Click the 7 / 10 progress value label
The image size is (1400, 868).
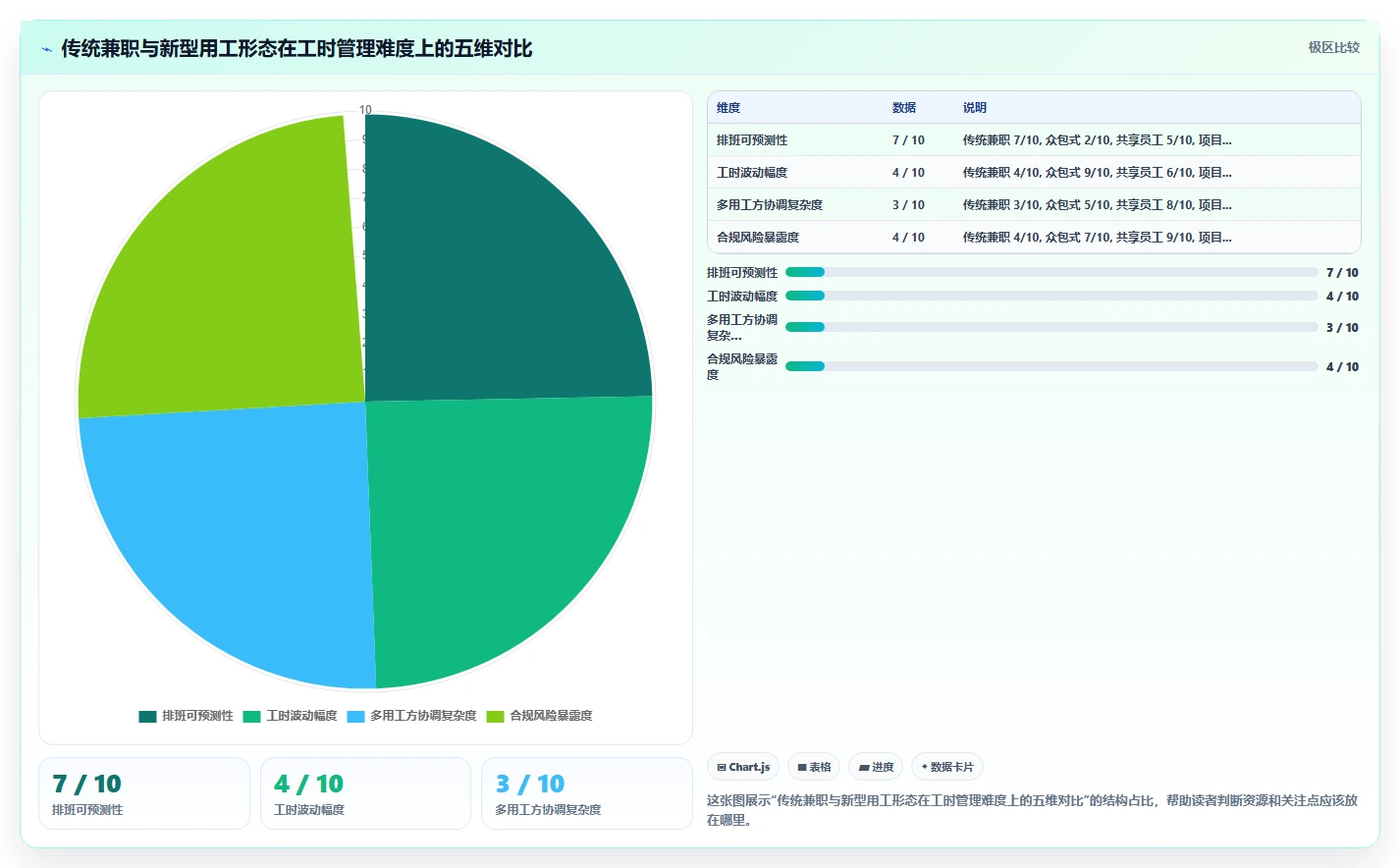point(1342,273)
